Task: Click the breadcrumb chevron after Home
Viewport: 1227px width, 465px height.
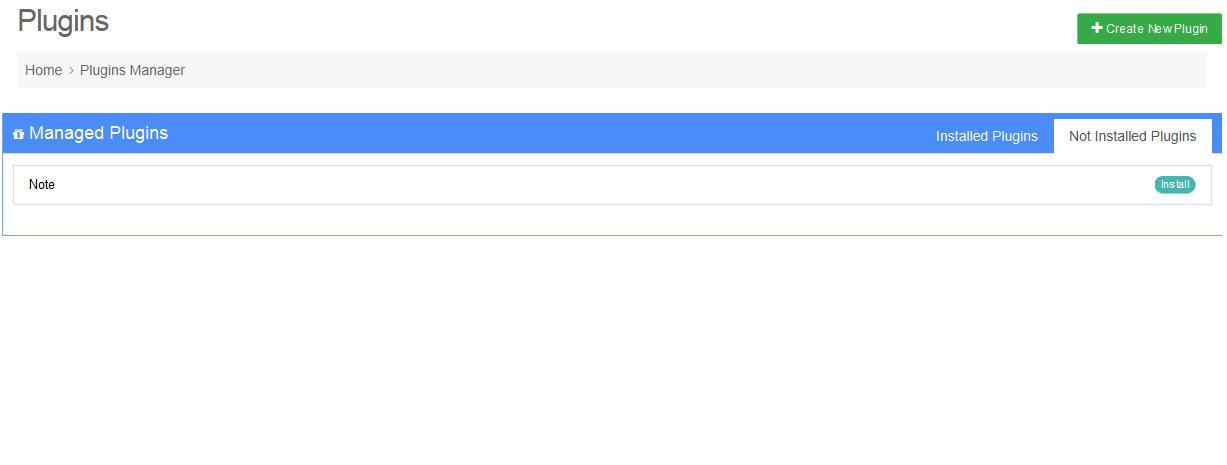Action: tap(71, 71)
